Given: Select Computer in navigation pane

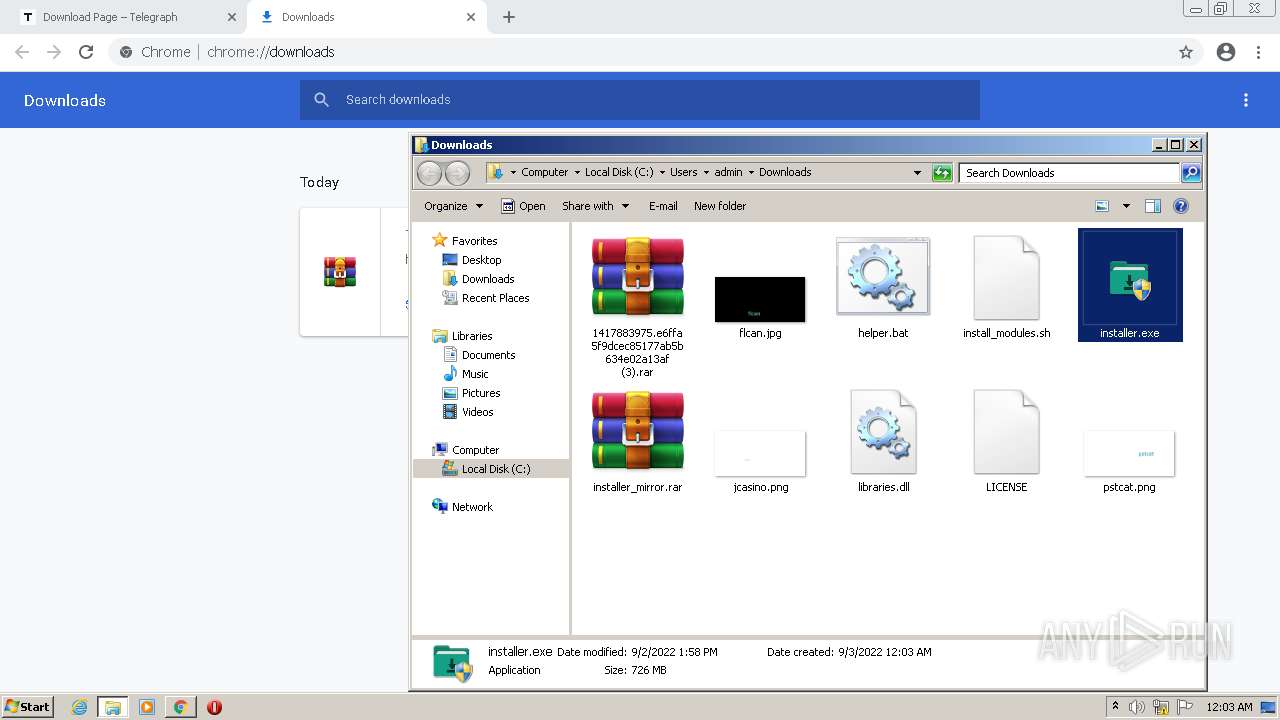Looking at the screenshot, I should point(465,450).
